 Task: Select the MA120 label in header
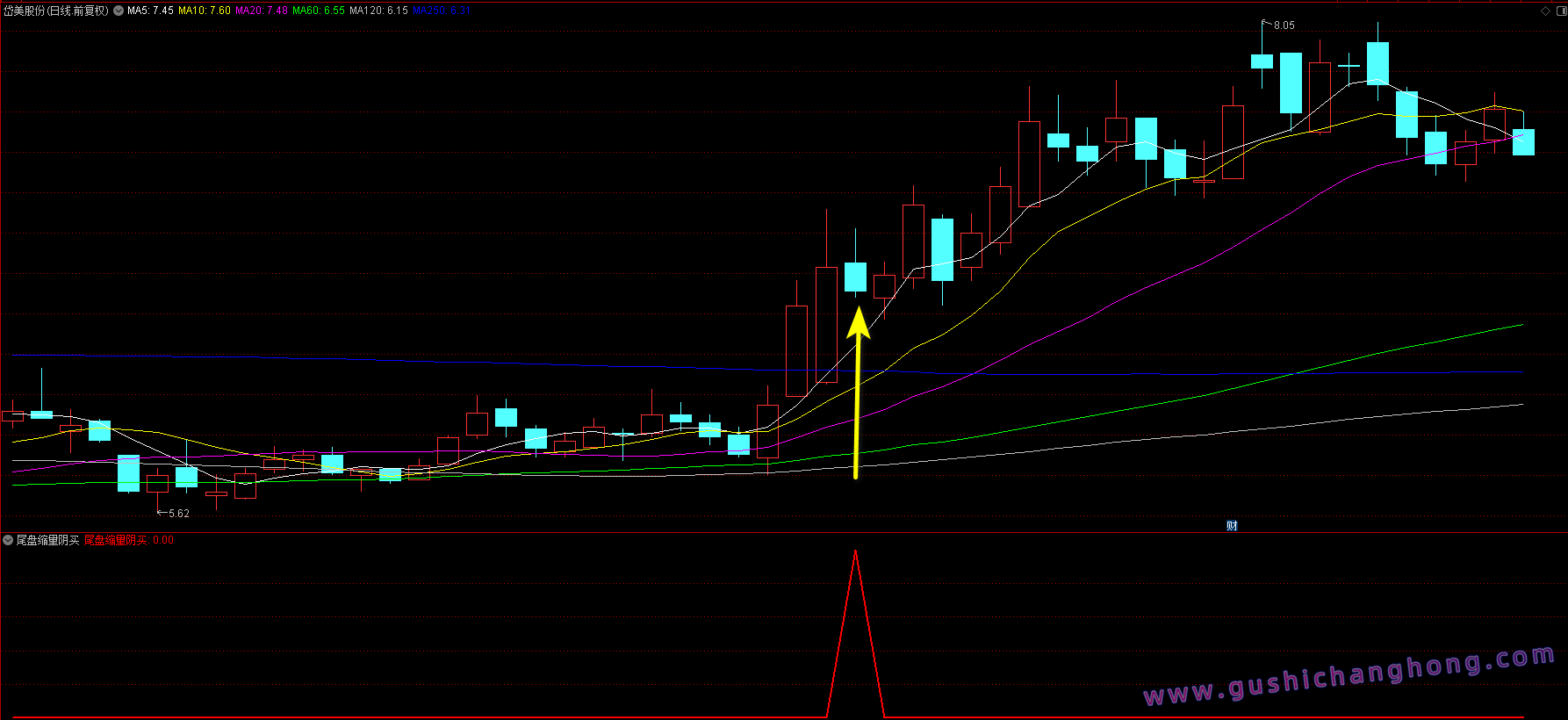[378, 11]
